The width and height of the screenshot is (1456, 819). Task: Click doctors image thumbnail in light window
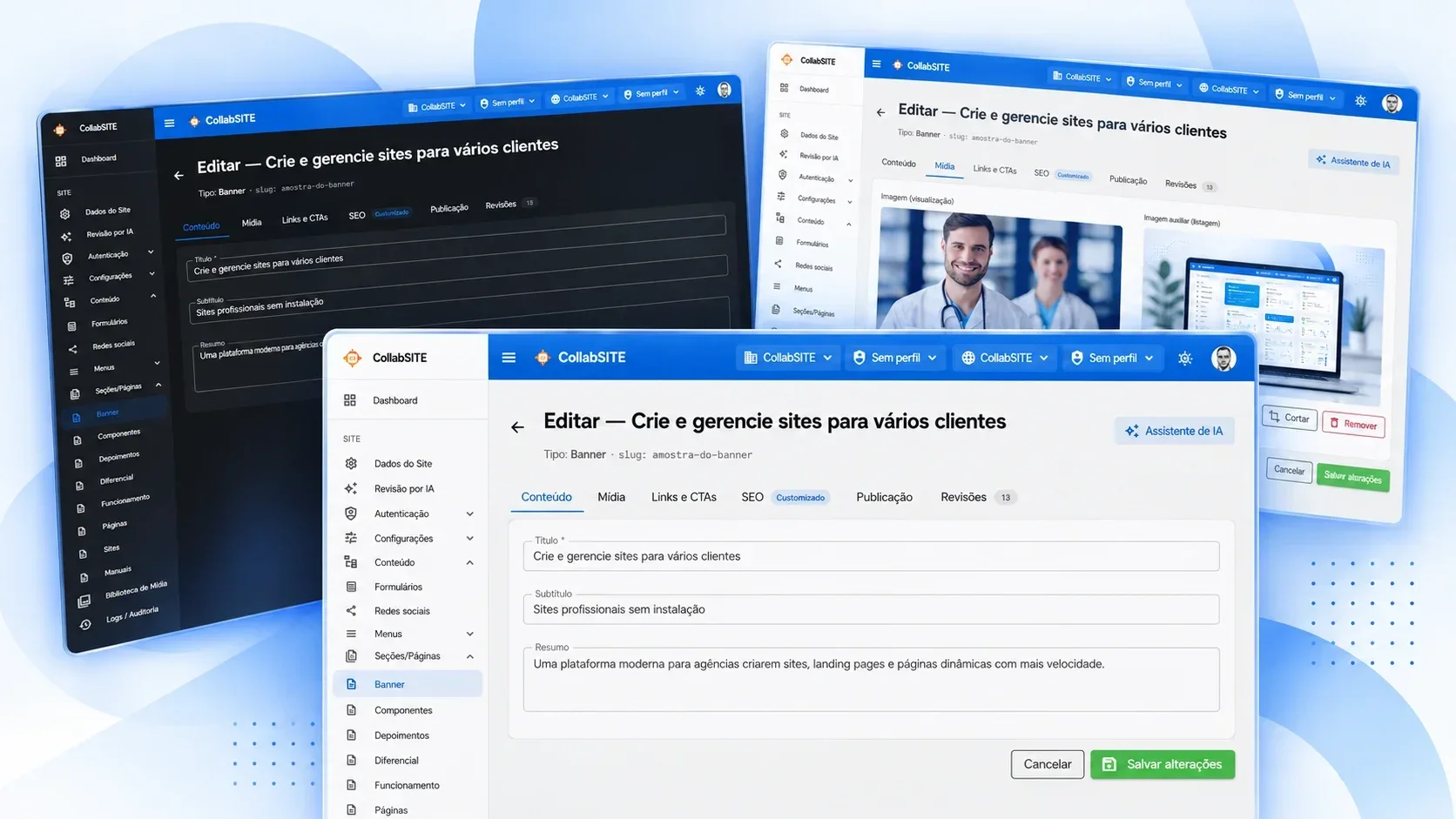point(1000,270)
